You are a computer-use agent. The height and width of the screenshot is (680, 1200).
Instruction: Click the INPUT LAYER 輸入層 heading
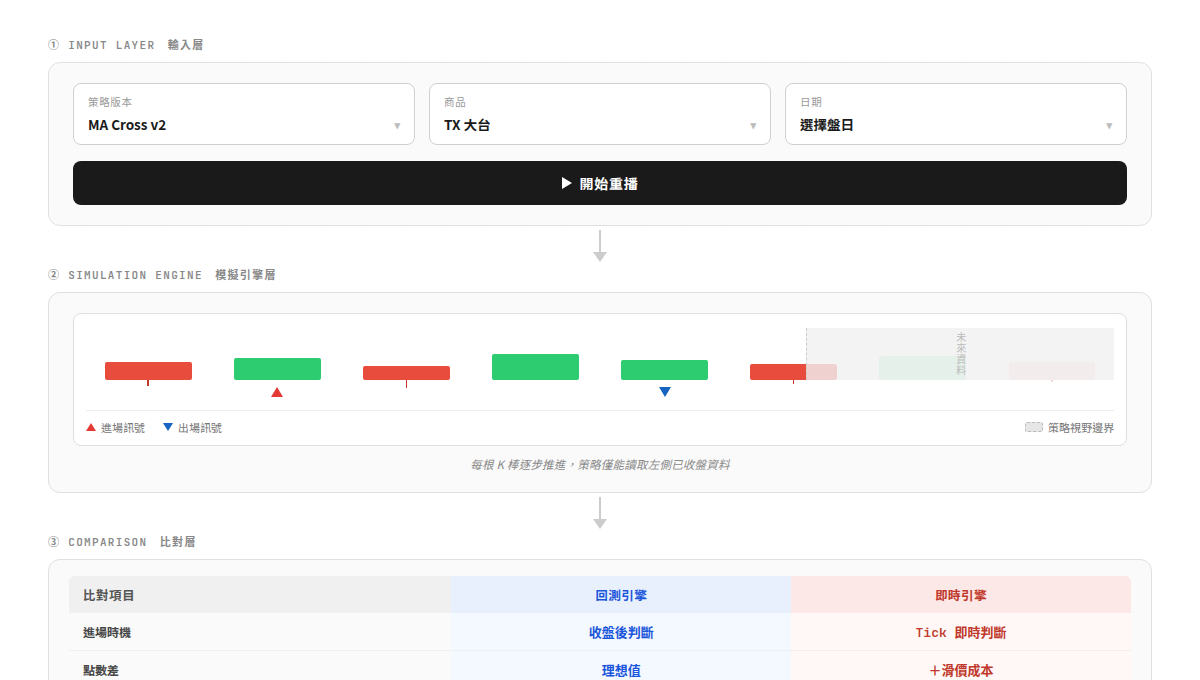point(126,45)
